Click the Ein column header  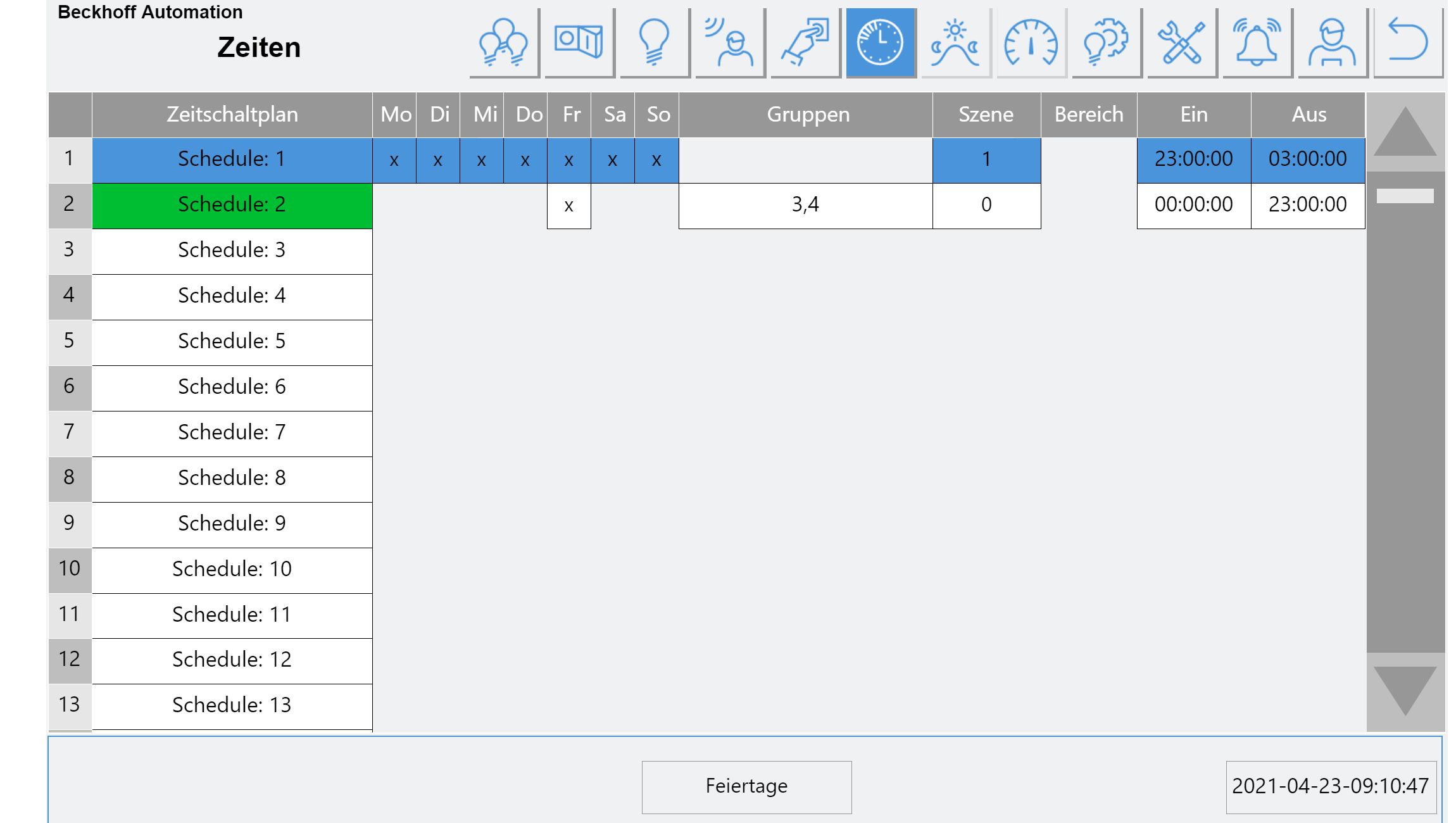[x=1194, y=115]
